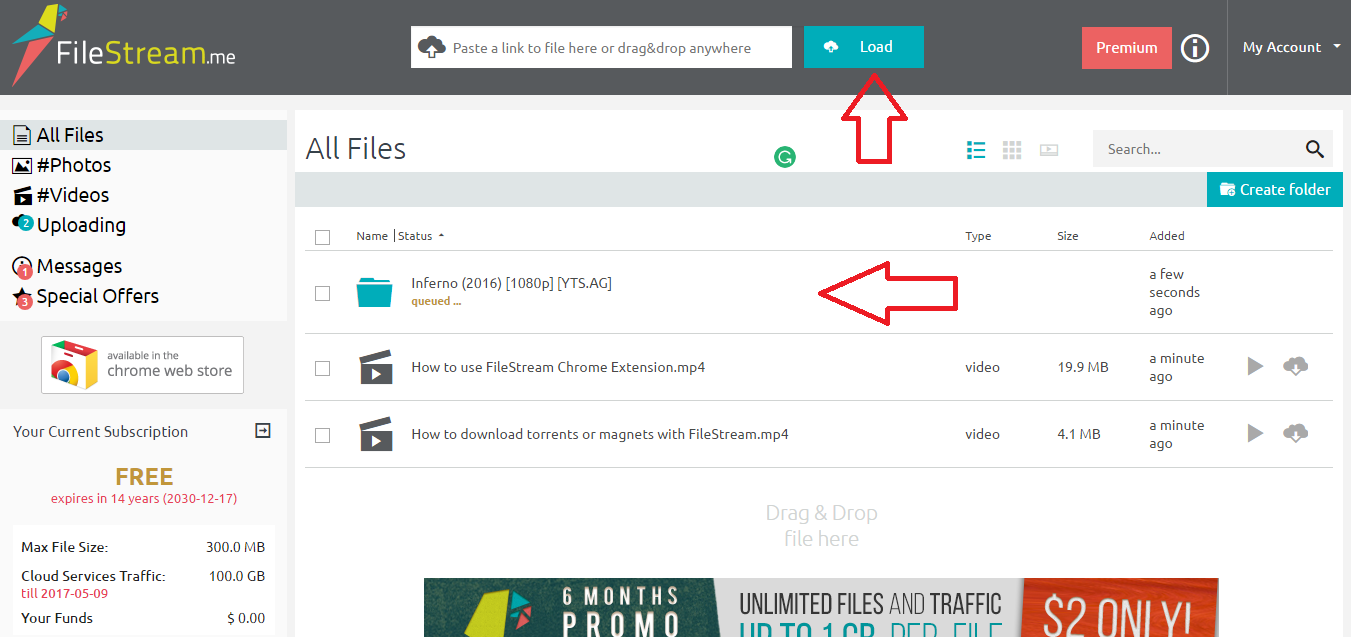
Task: Click the Chrome web store badge
Action: 142,365
